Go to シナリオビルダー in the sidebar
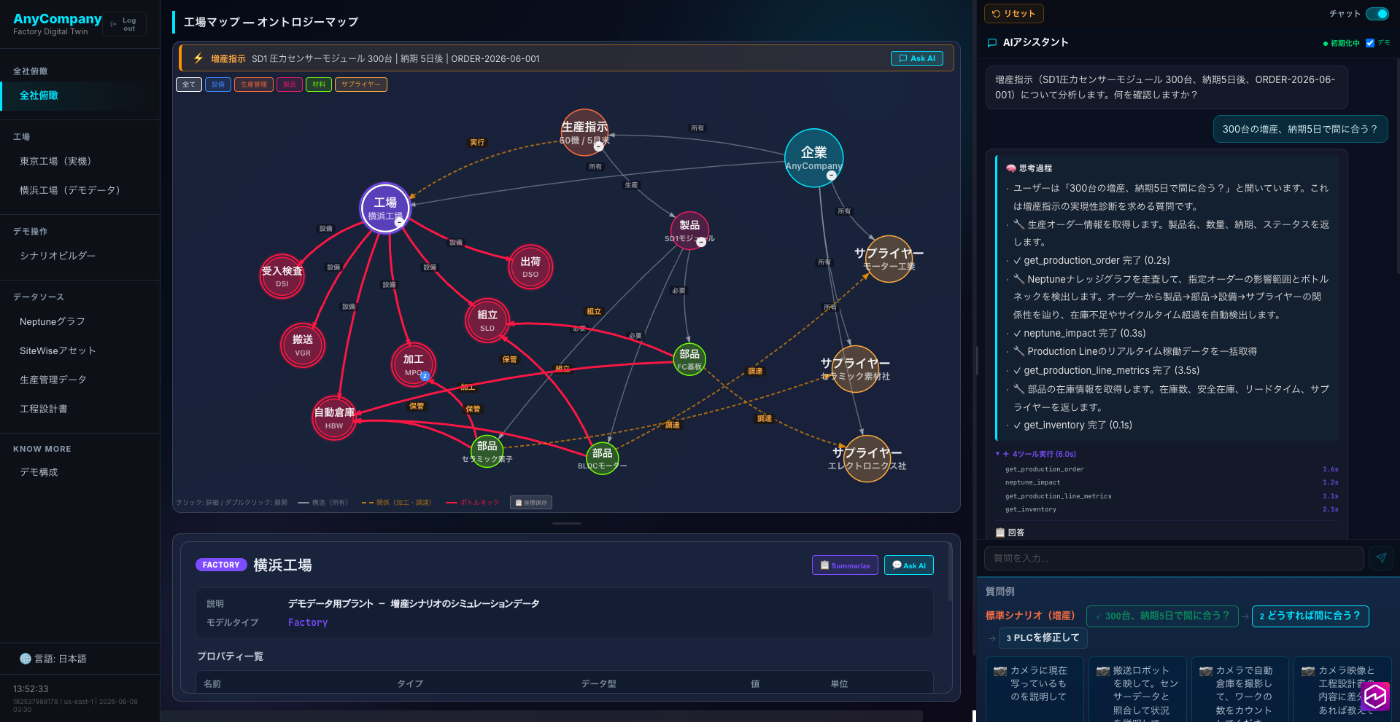 (58, 255)
